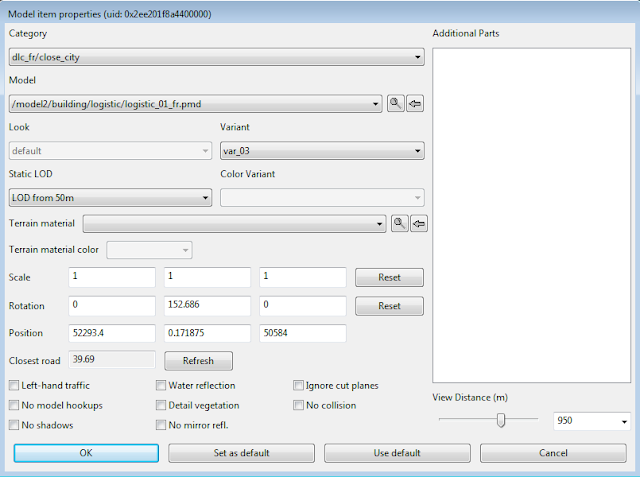Click Use default button
The image size is (640, 477).
pyautogui.click(x=397, y=453)
